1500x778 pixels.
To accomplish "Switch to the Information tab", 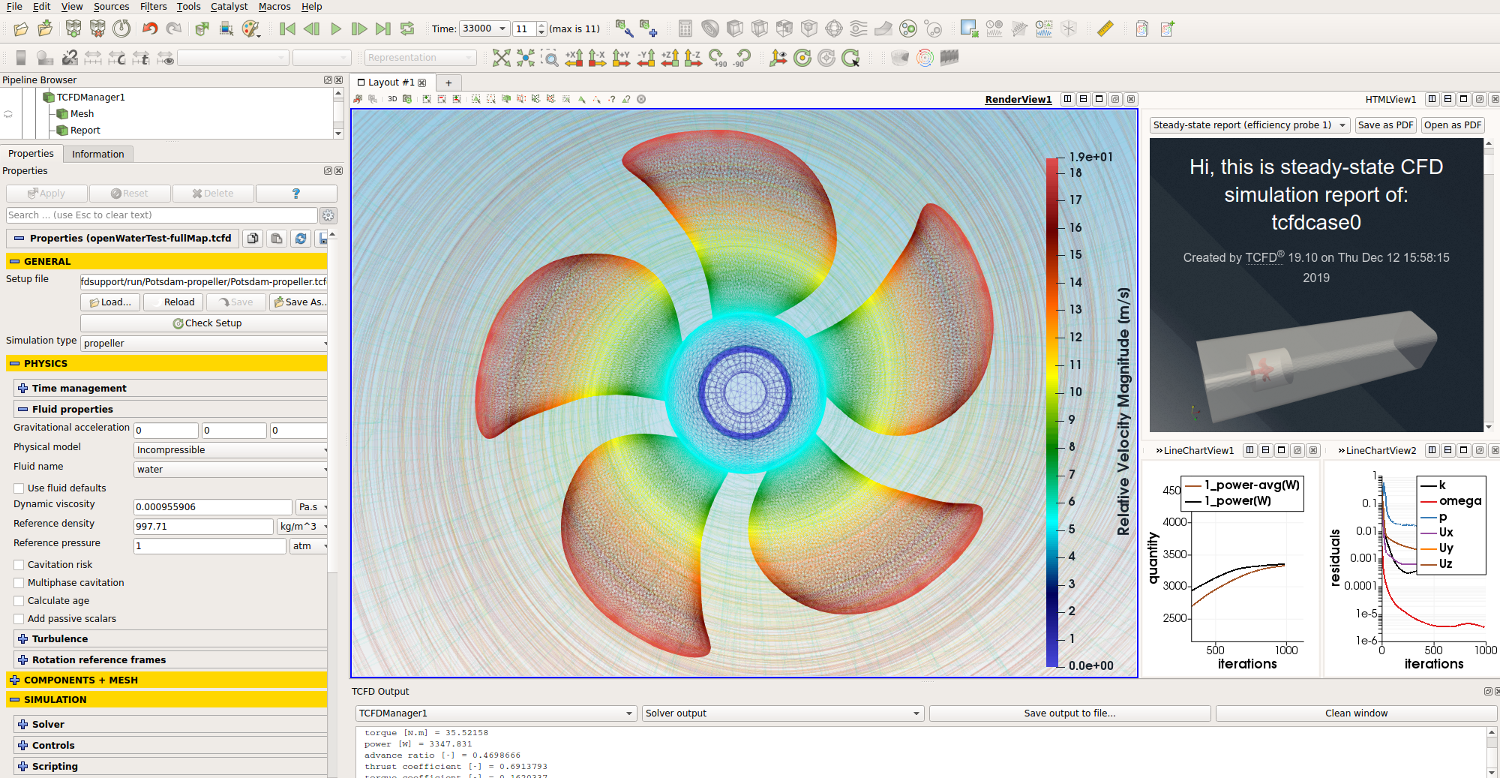I will point(98,154).
